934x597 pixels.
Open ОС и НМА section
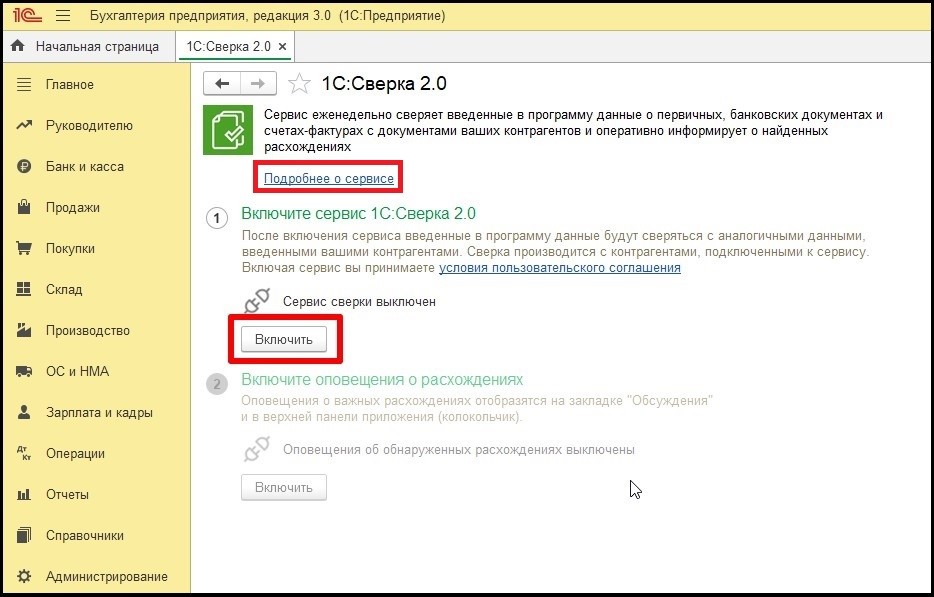tap(77, 372)
